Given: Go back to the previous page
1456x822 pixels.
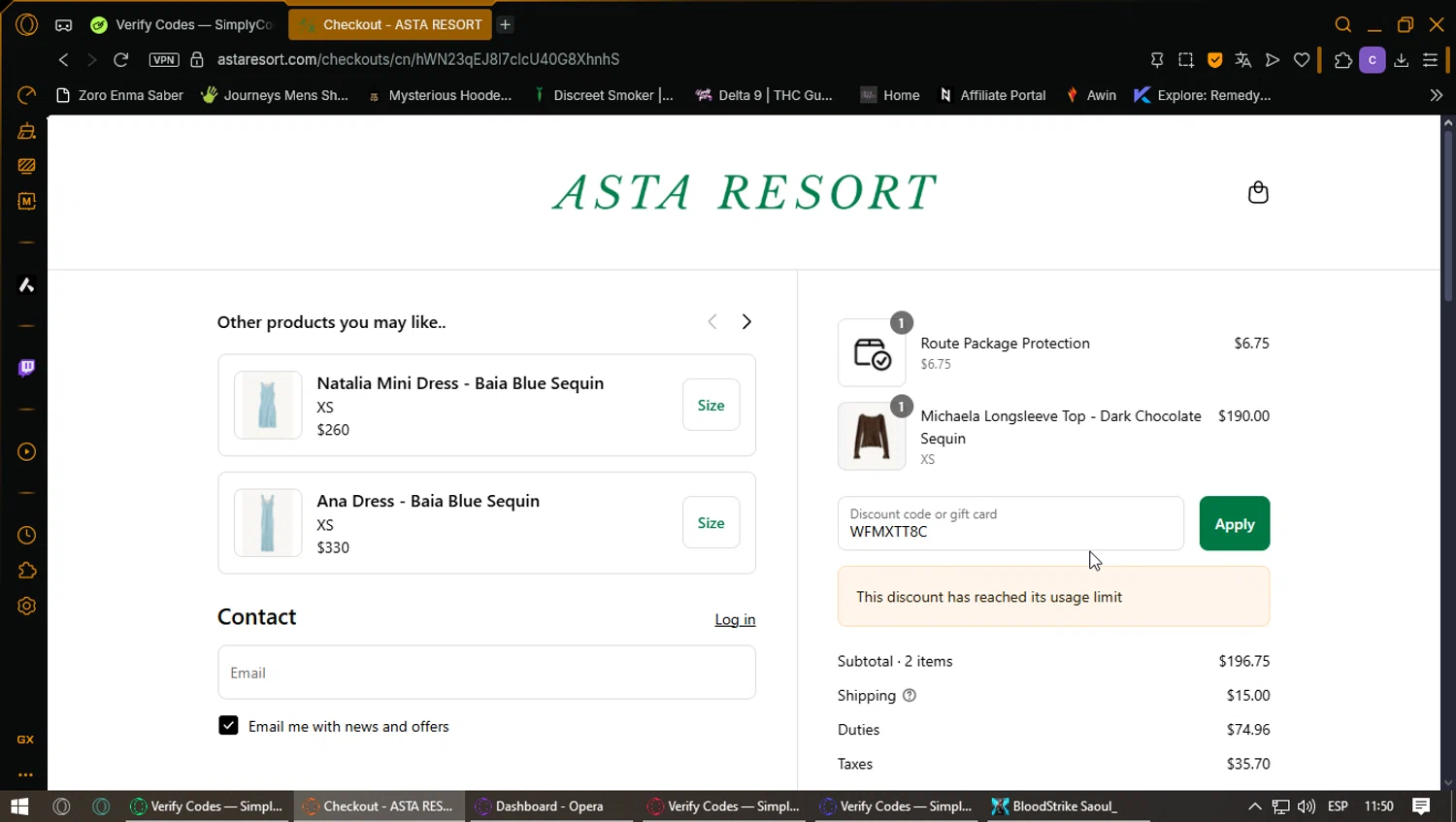Looking at the screenshot, I should pyautogui.click(x=63, y=59).
